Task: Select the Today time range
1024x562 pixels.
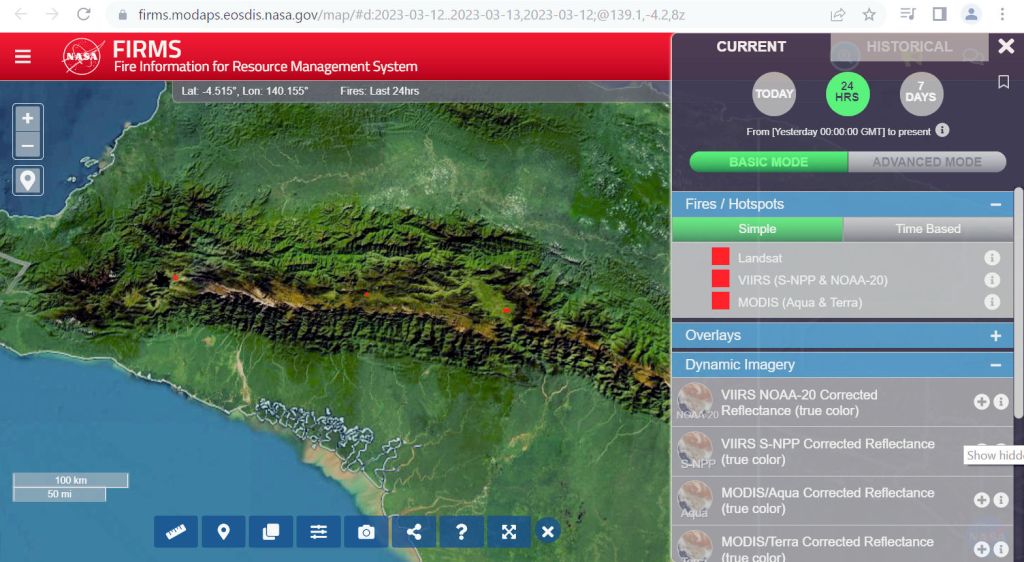Action: pos(774,94)
